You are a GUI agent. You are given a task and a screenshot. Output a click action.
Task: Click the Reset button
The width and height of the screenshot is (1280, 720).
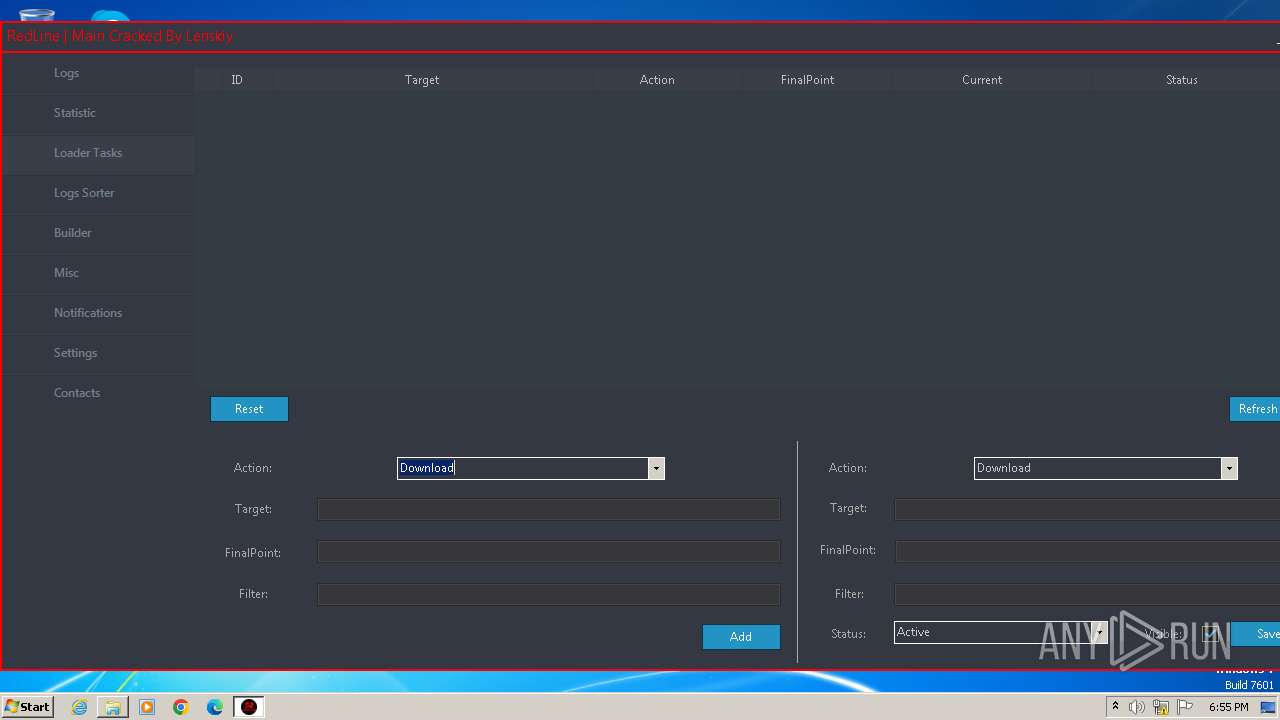(x=249, y=409)
